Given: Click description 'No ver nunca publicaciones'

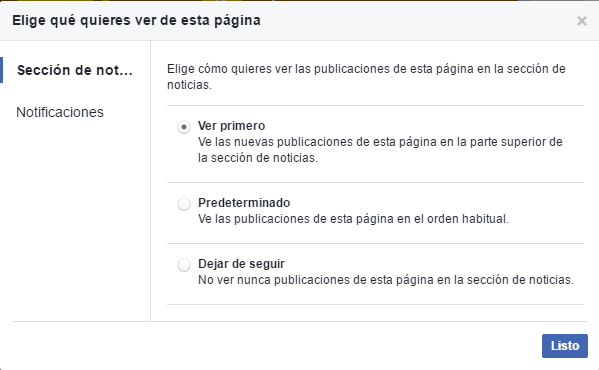Looking at the screenshot, I should (386, 280).
